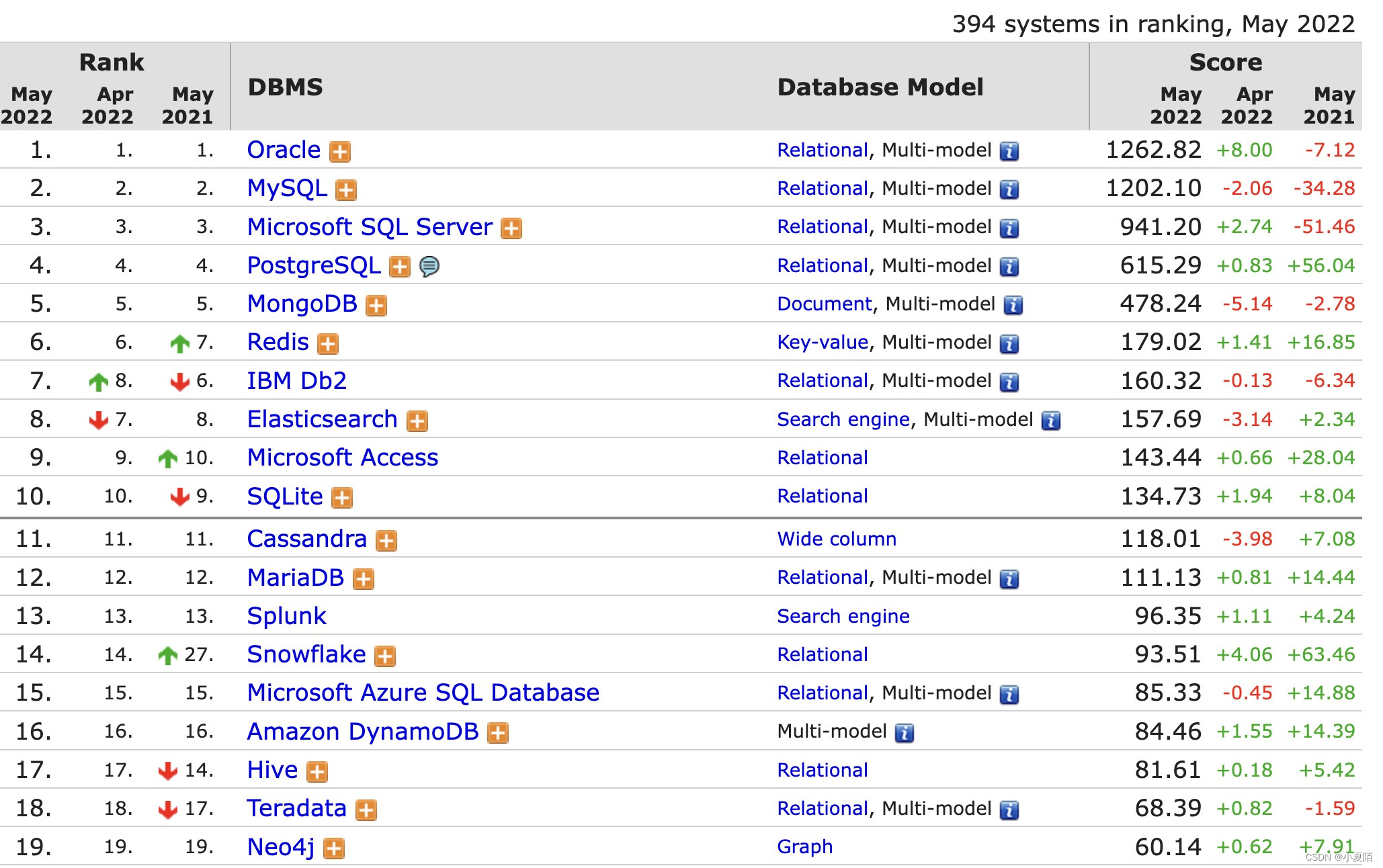Viewport: 1383px width, 868px height.
Task: Click the plus icon next to Oracle
Action: click(x=340, y=152)
